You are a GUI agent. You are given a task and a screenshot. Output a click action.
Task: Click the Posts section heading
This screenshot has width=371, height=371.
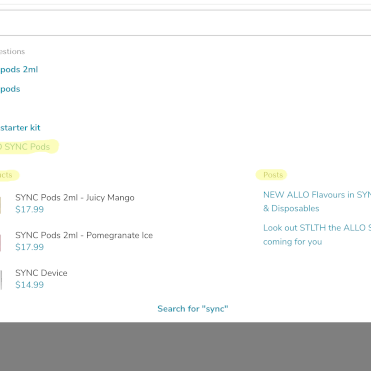tap(273, 175)
